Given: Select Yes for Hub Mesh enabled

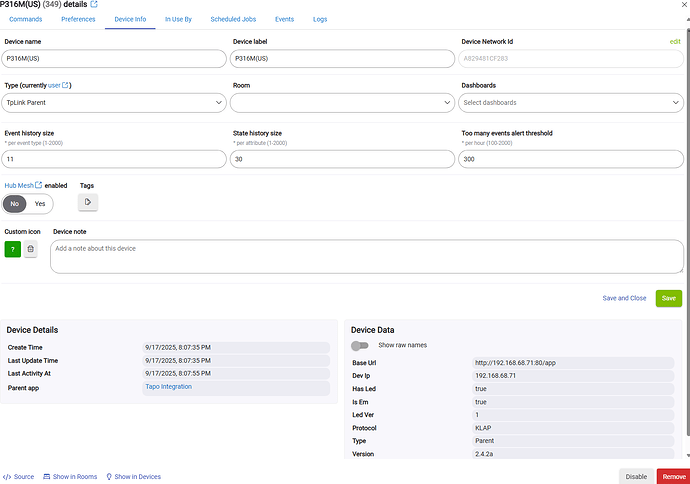Looking at the screenshot, I should [40, 204].
